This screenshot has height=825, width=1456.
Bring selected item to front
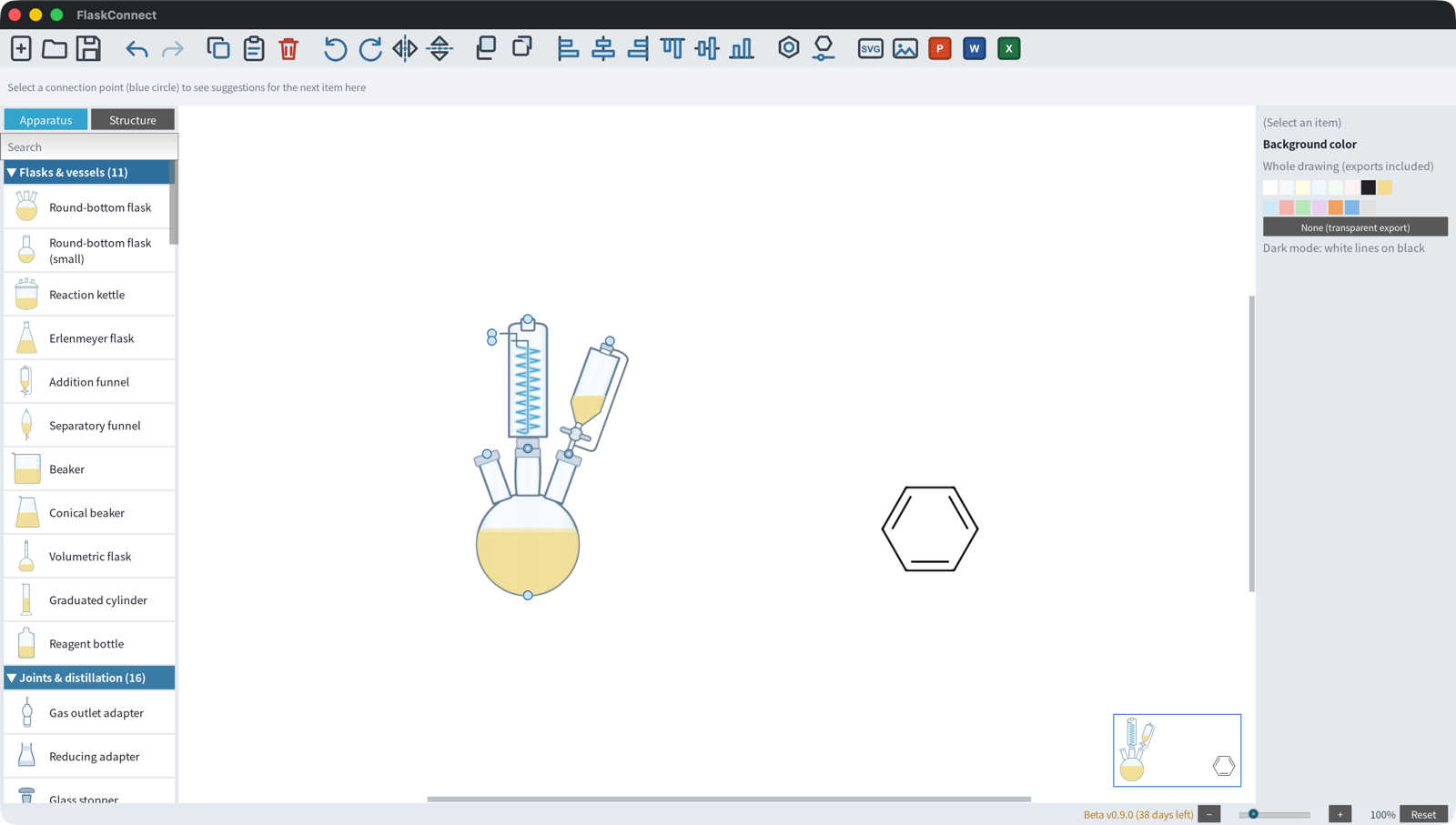(x=486, y=48)
